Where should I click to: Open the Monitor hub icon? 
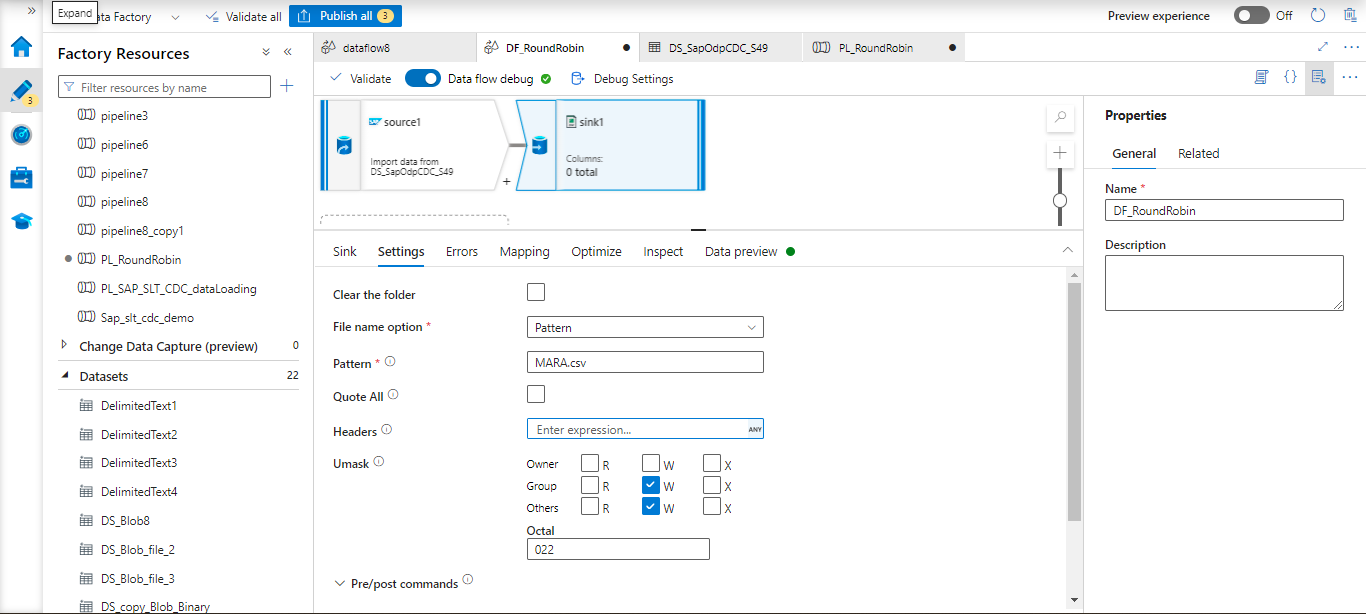click(21, 134)
